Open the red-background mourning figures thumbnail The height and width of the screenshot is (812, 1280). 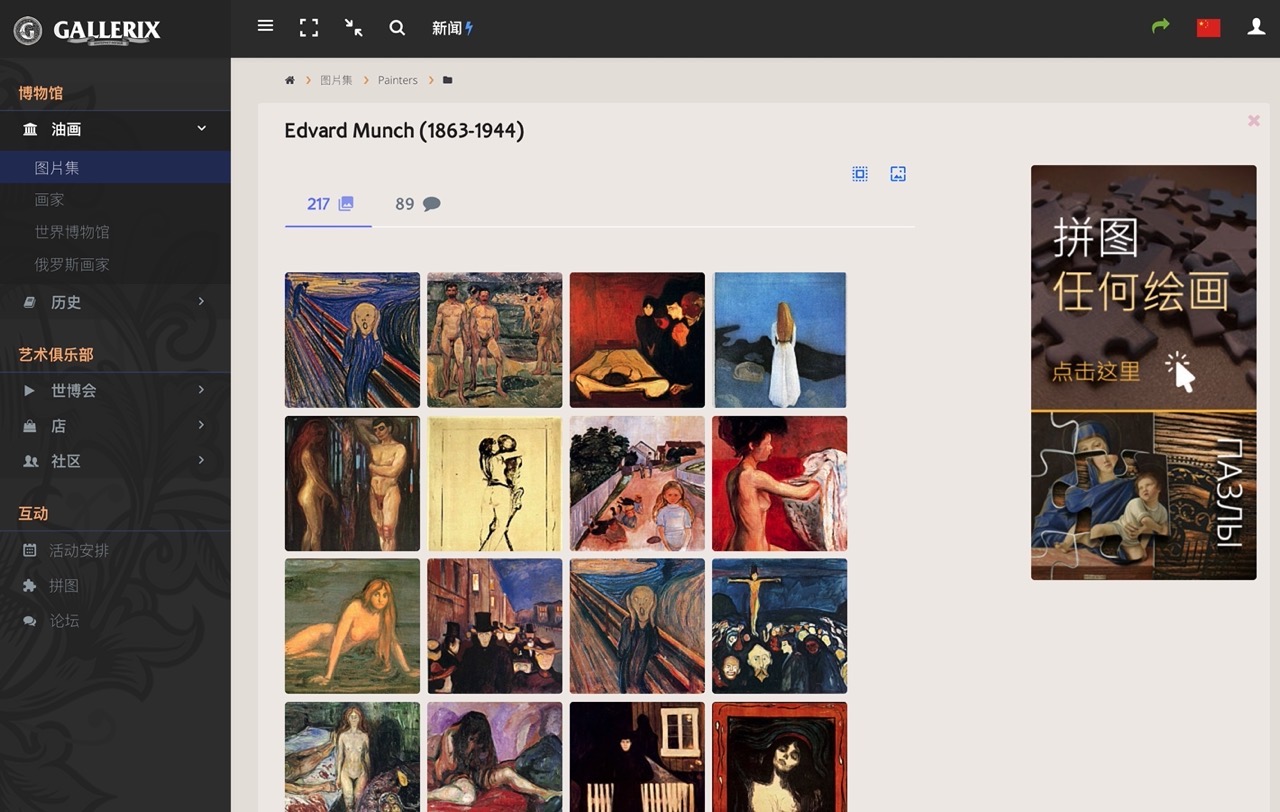(x=637, y=340)
